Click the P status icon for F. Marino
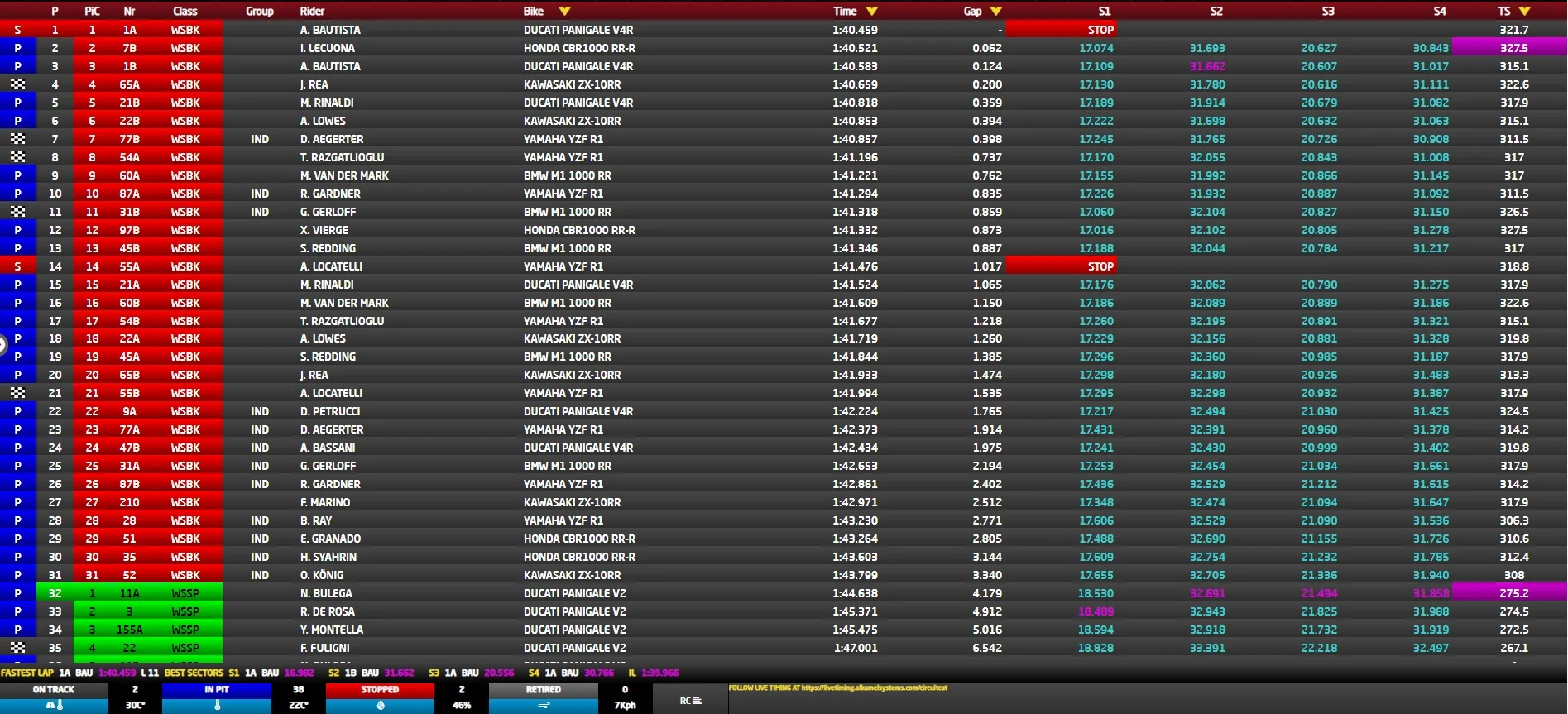This screenshot has width=1568, height=714. pos(17,502)
